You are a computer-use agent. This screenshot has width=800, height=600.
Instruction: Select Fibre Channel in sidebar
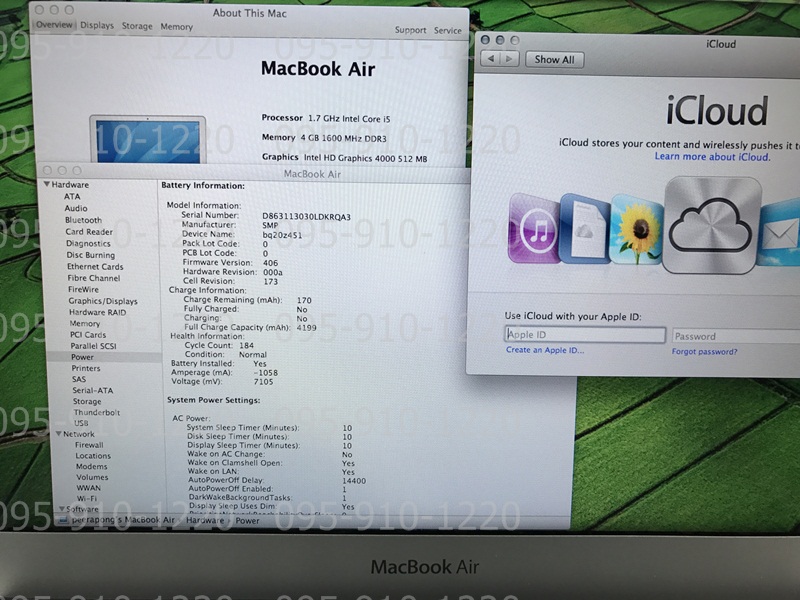pos(93,278)
